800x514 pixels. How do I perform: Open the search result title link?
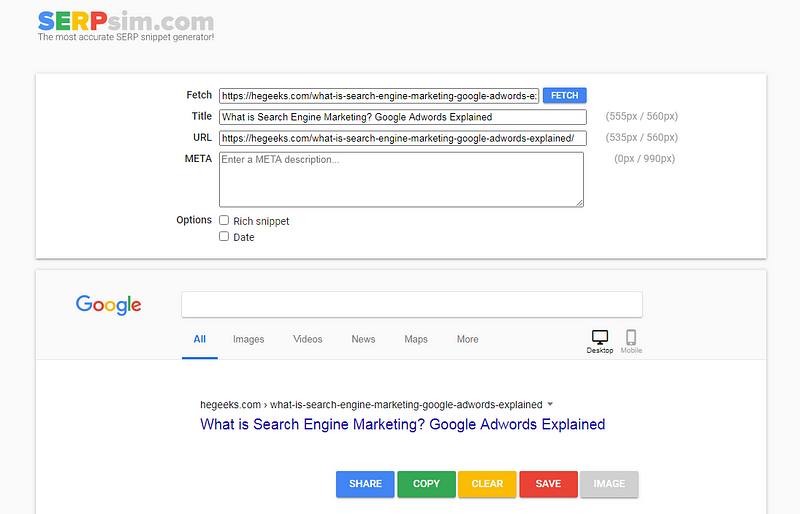[x=402, y=424]
